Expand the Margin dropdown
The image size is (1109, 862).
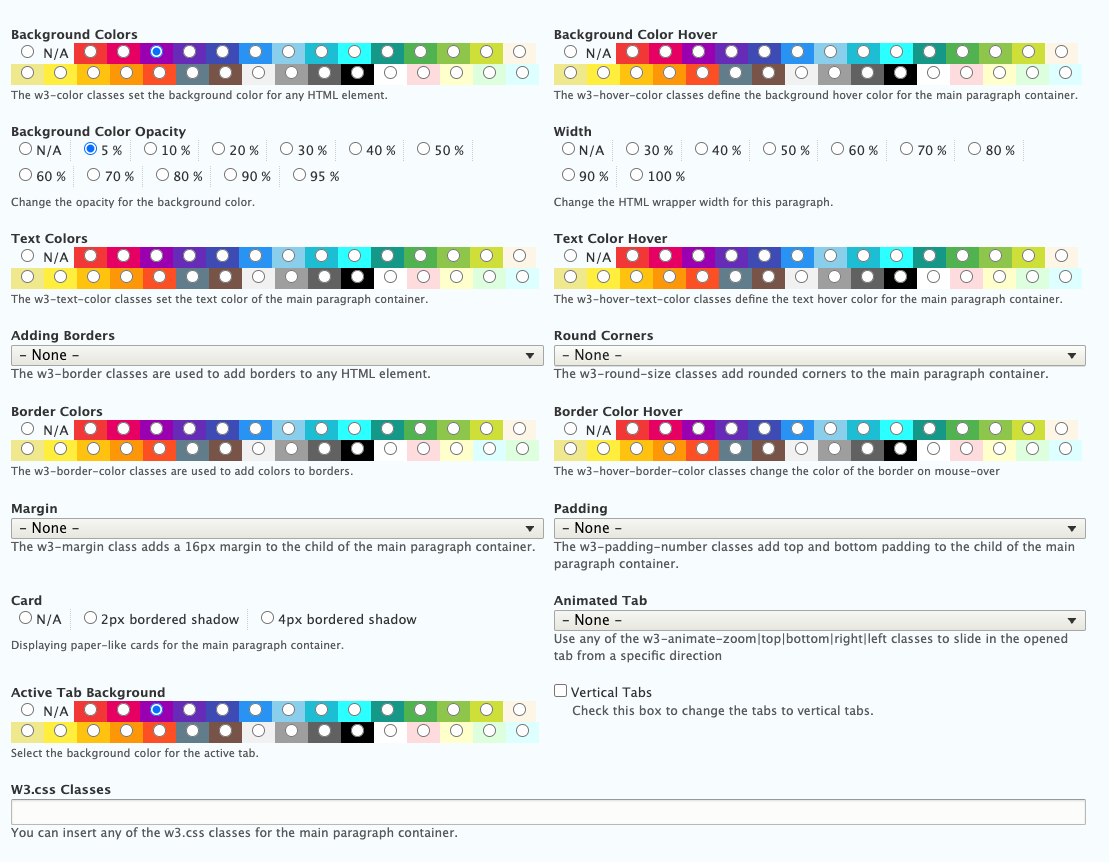277,528
